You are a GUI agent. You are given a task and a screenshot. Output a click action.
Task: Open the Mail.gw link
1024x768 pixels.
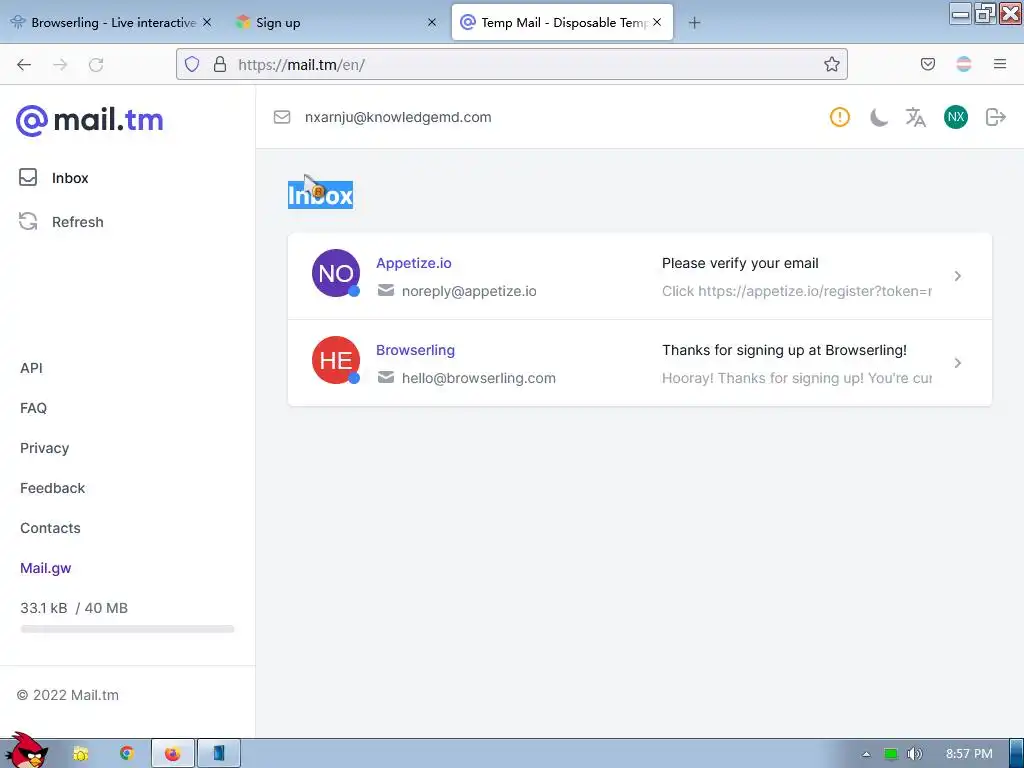tap(46, 568)
